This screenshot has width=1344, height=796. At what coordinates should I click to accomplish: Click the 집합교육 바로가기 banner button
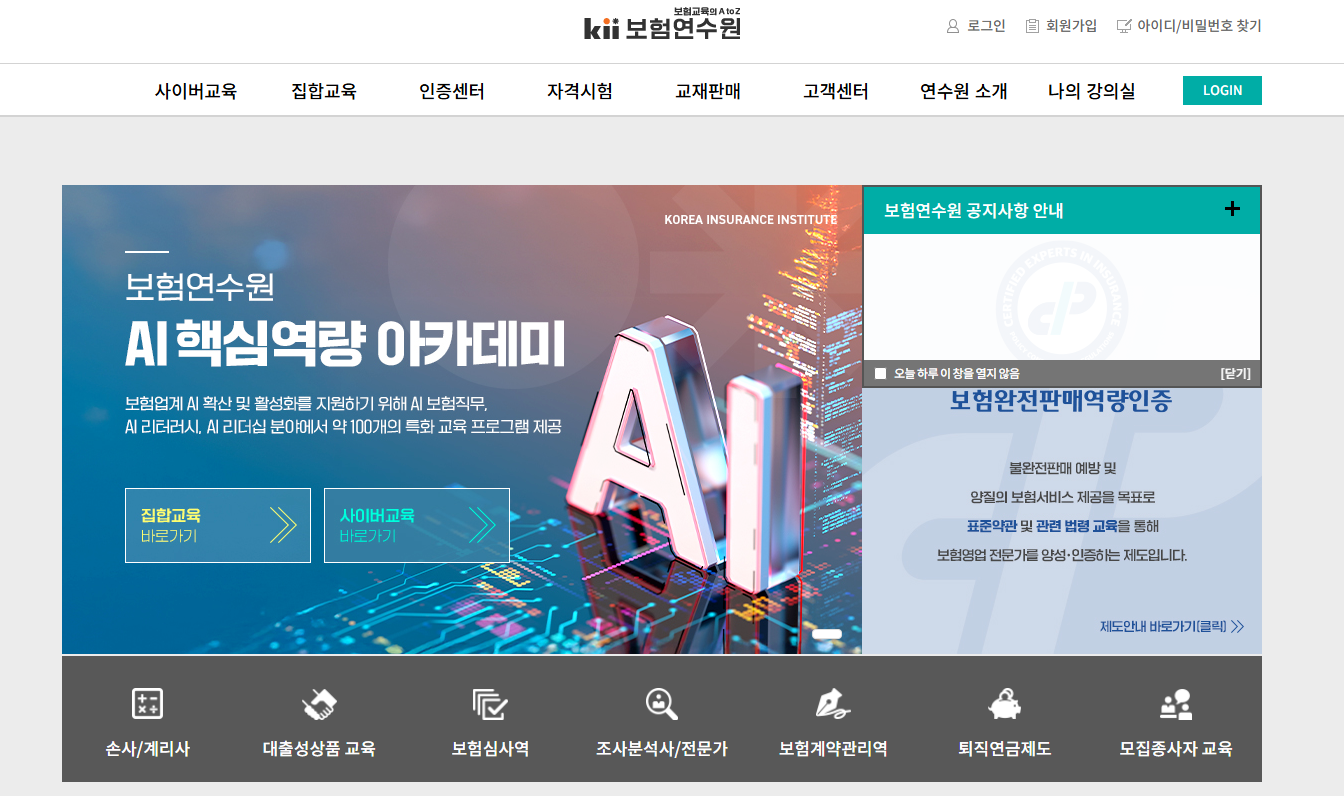coord(218,525)
